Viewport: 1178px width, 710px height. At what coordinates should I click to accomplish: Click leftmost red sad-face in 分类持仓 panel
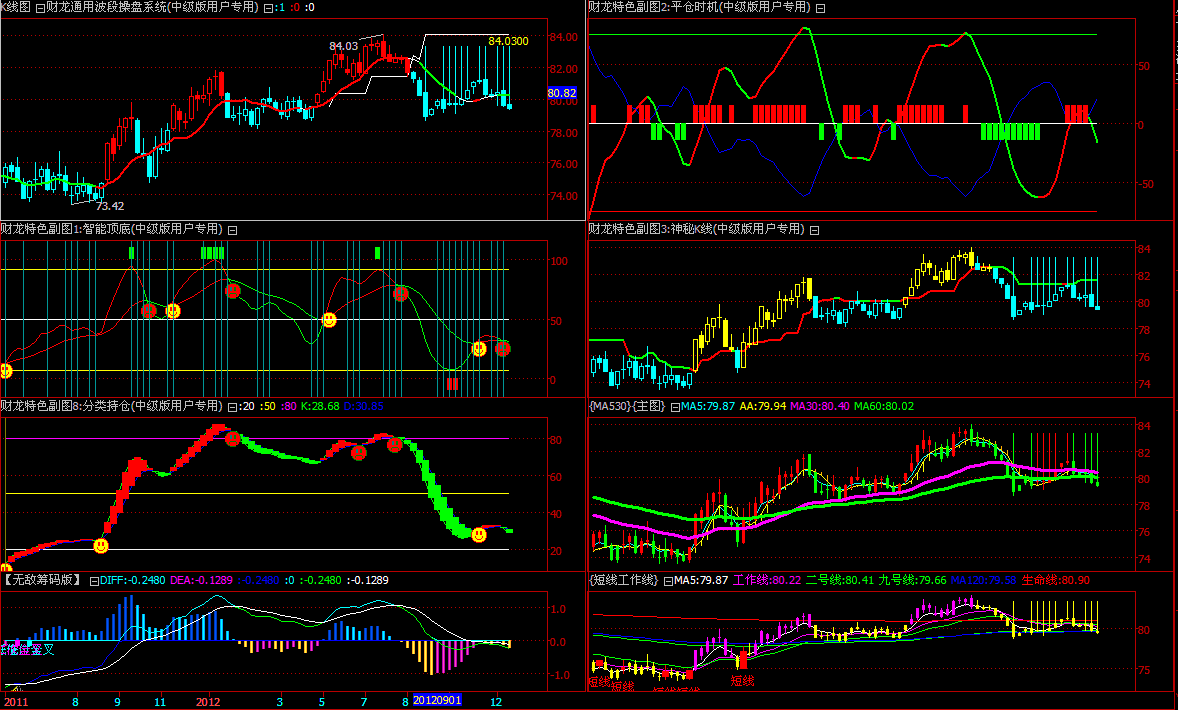pyautogui.click(x=232, y=438)
